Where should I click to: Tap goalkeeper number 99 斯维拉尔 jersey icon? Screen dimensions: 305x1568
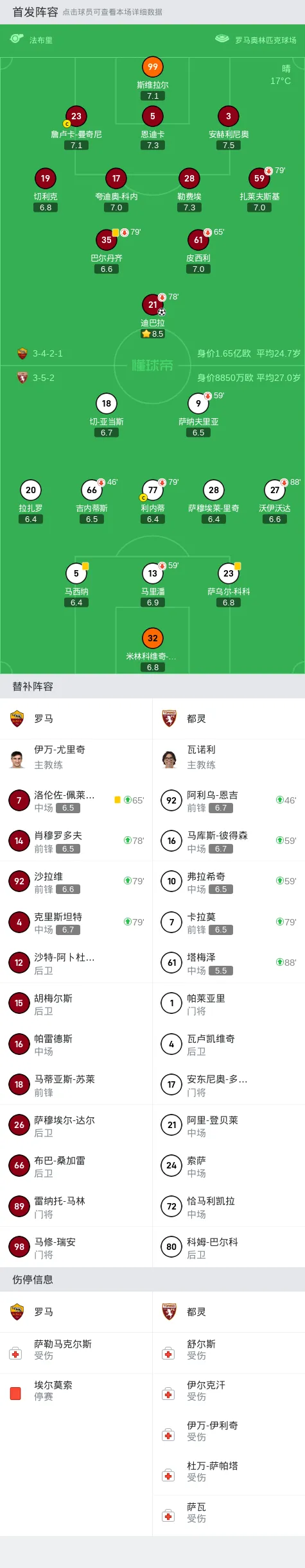pyautogui.click(x=153, y=67)
